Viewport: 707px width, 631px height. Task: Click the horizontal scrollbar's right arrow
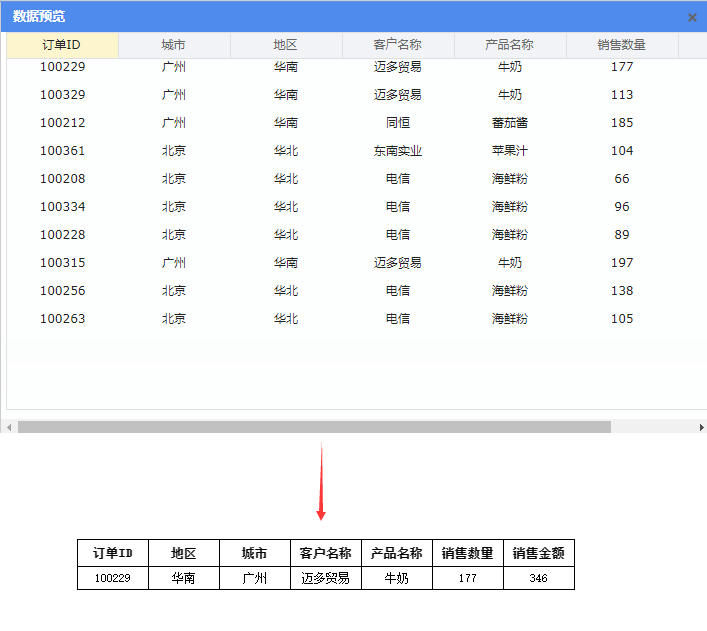click(x=700, y=427)
